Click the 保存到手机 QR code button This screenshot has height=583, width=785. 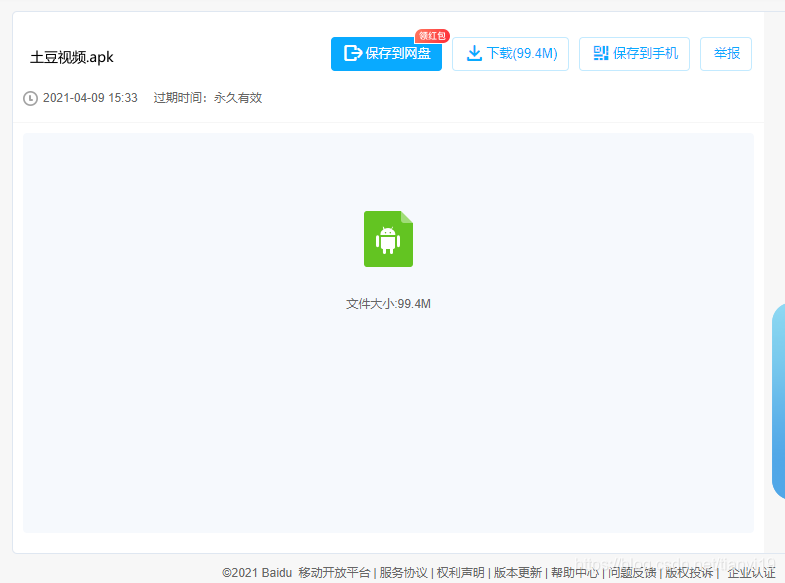pos(634,54)
